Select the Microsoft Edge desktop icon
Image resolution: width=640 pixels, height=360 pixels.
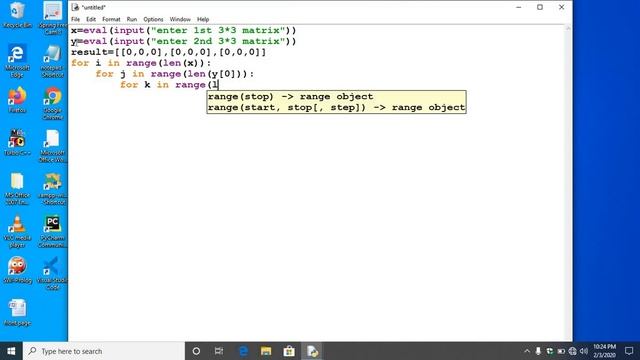tap(17, 61)
